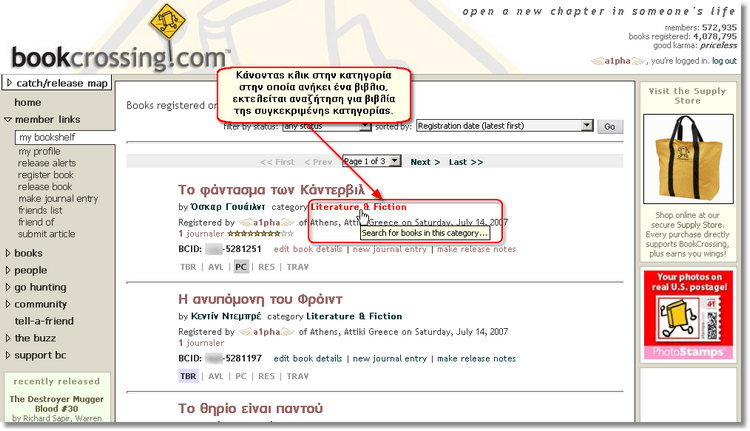This screenshot has width=750, height=431.
Task: Toggle AVL status for first book
Action: (x=216, y=267)
